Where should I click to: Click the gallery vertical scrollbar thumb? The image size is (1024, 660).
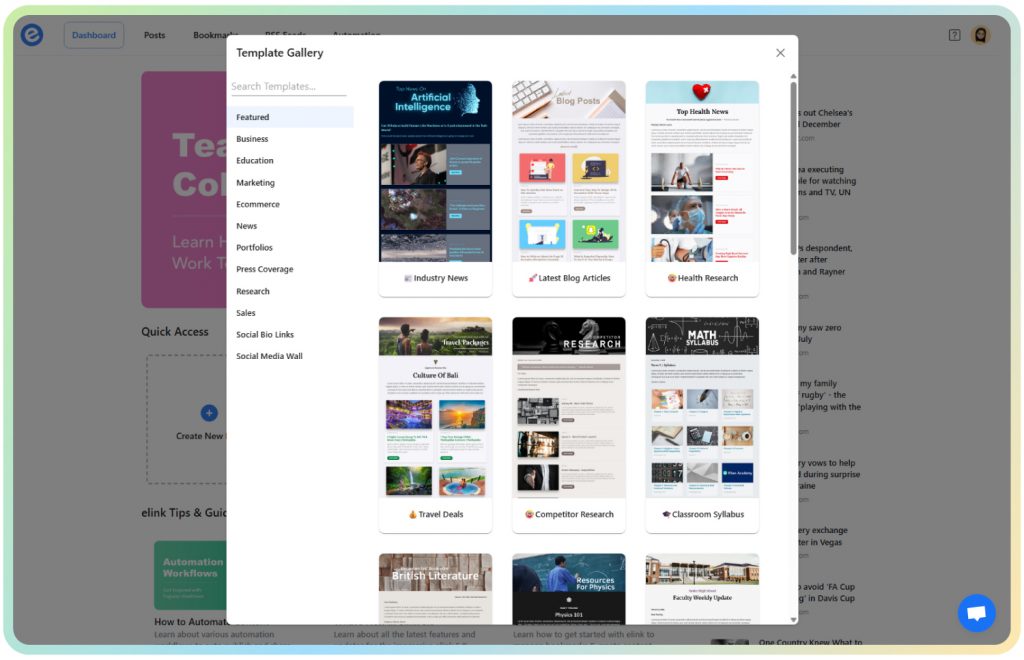pos(793,168)
